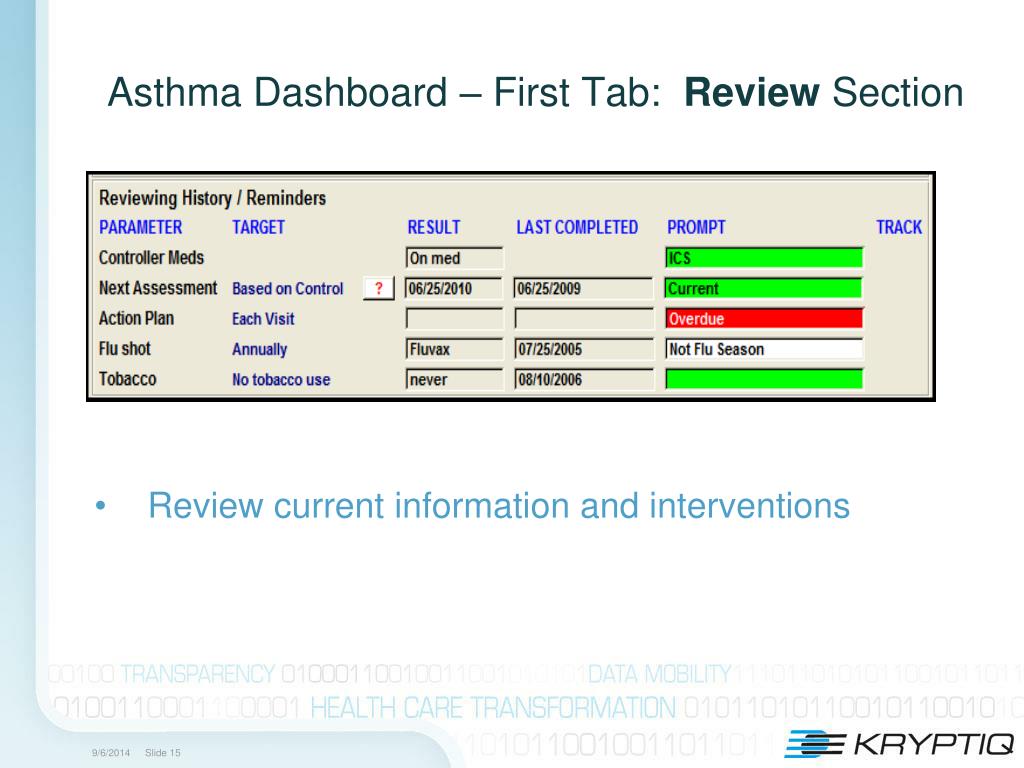The height and width of the screenshot is (768, 1024).
Task: Click the 'No tobacco use' target text
Action: 281,379
